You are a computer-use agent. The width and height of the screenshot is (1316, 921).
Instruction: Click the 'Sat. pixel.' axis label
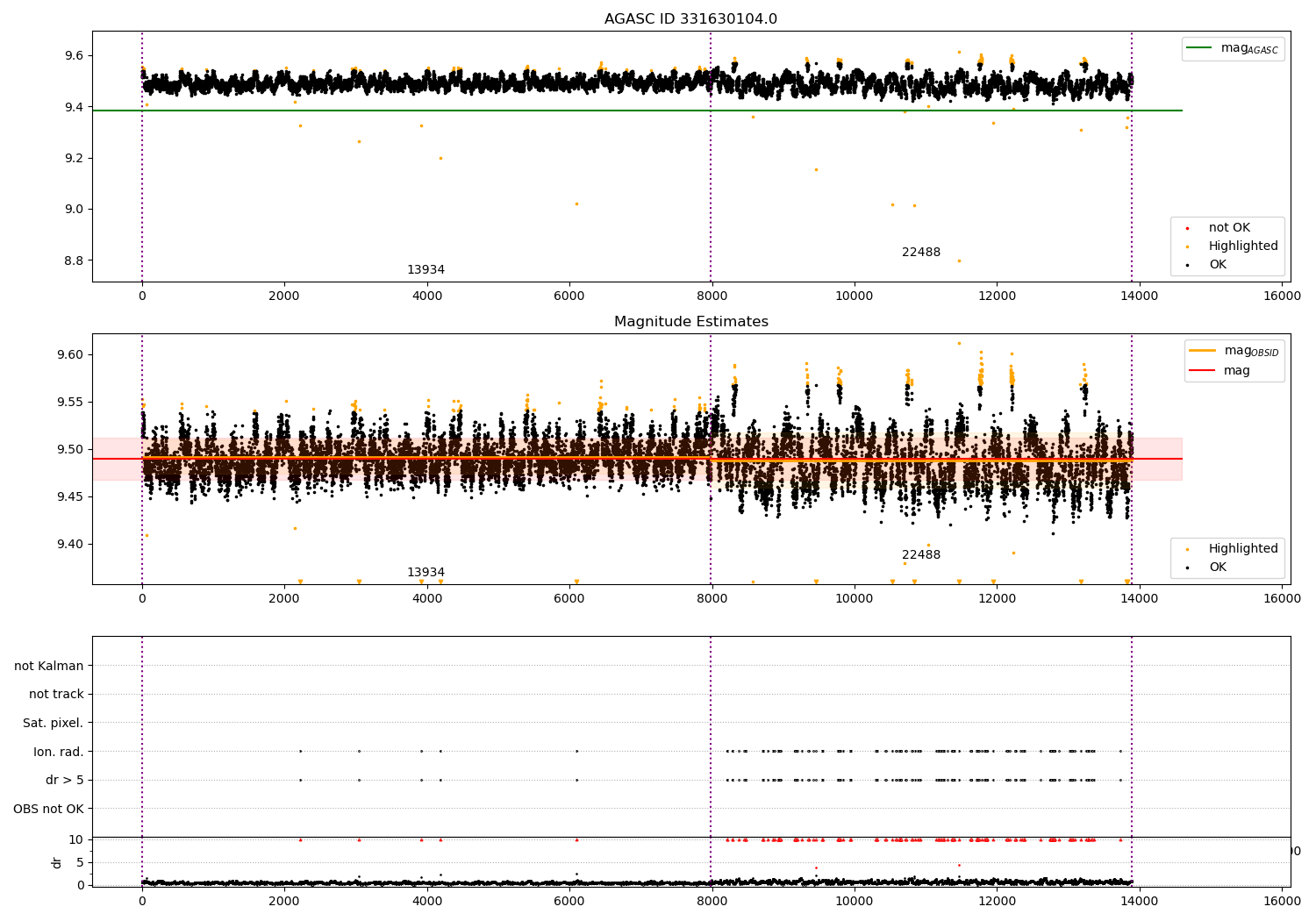[x=54, y=723]
